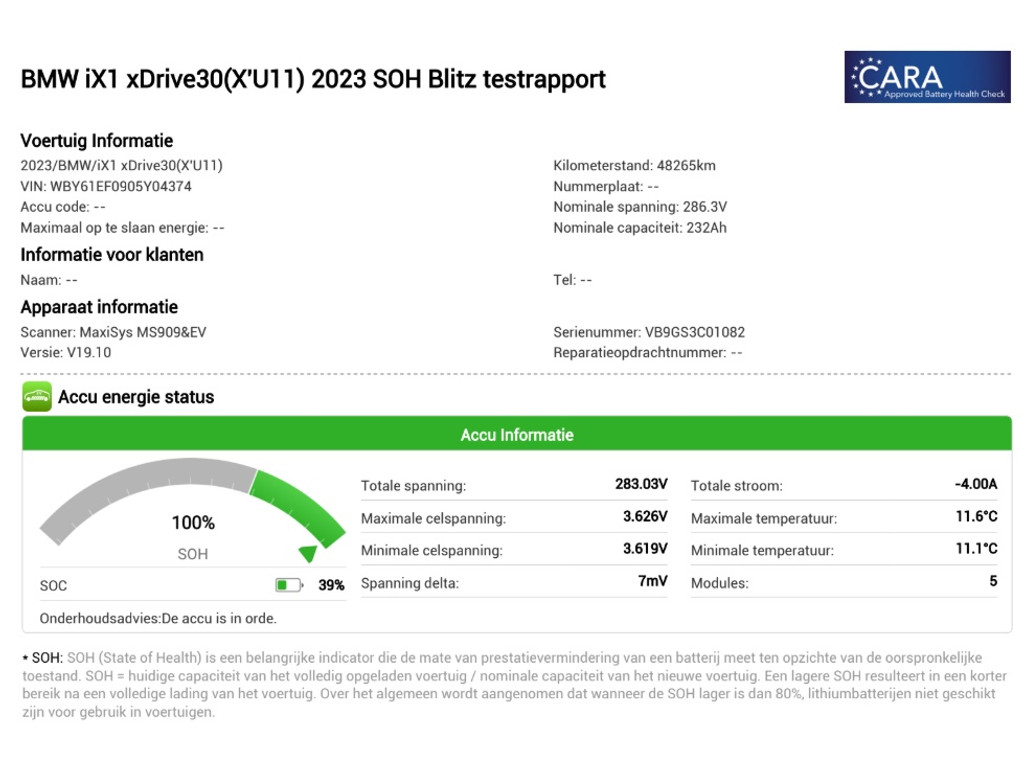Select the Totale spanning 283.03V value
Image resolution: width=1024 pixels, height=768 pixels.
640,485
